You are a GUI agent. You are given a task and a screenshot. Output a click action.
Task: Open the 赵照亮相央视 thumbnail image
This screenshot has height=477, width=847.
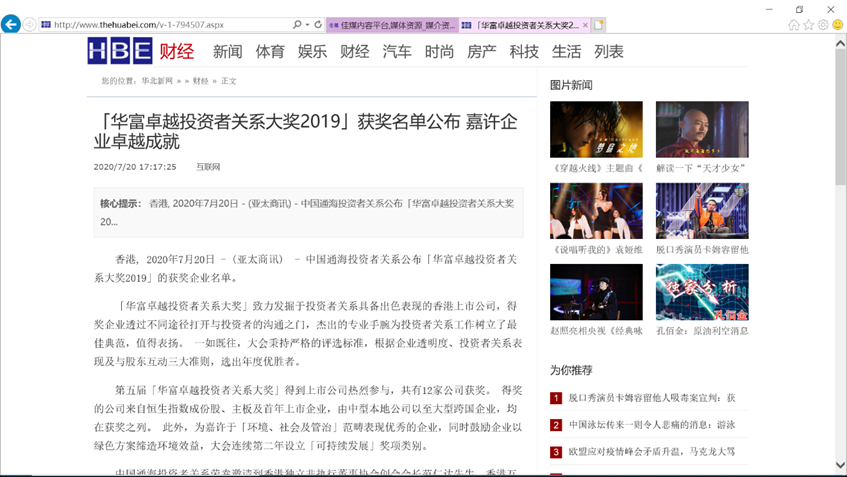[x=596, y=292]
